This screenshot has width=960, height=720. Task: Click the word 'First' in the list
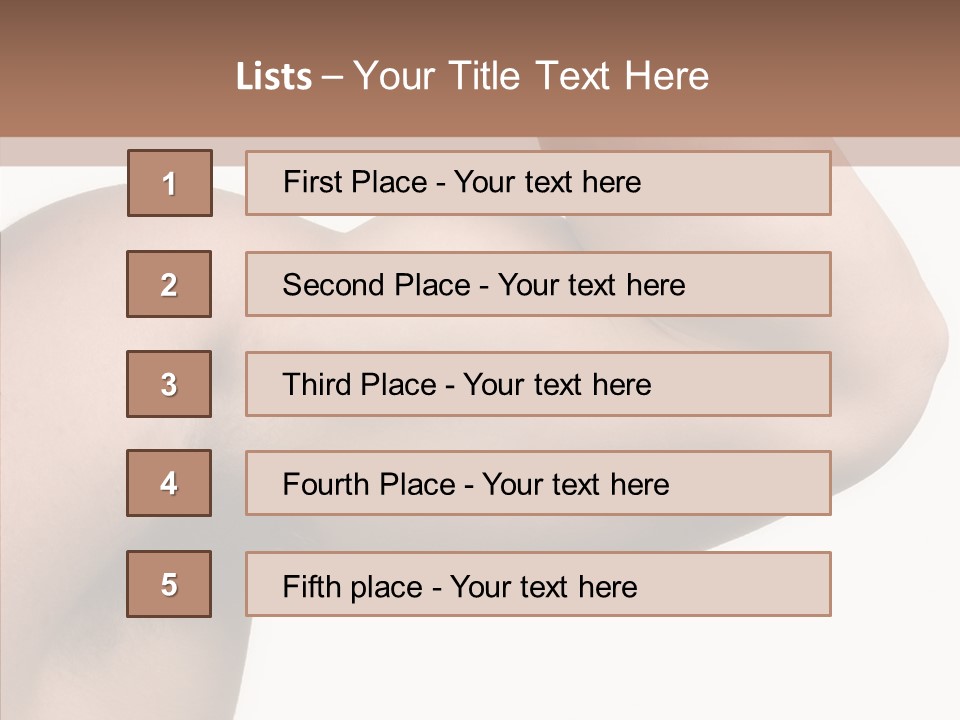[x=311, y=182]
